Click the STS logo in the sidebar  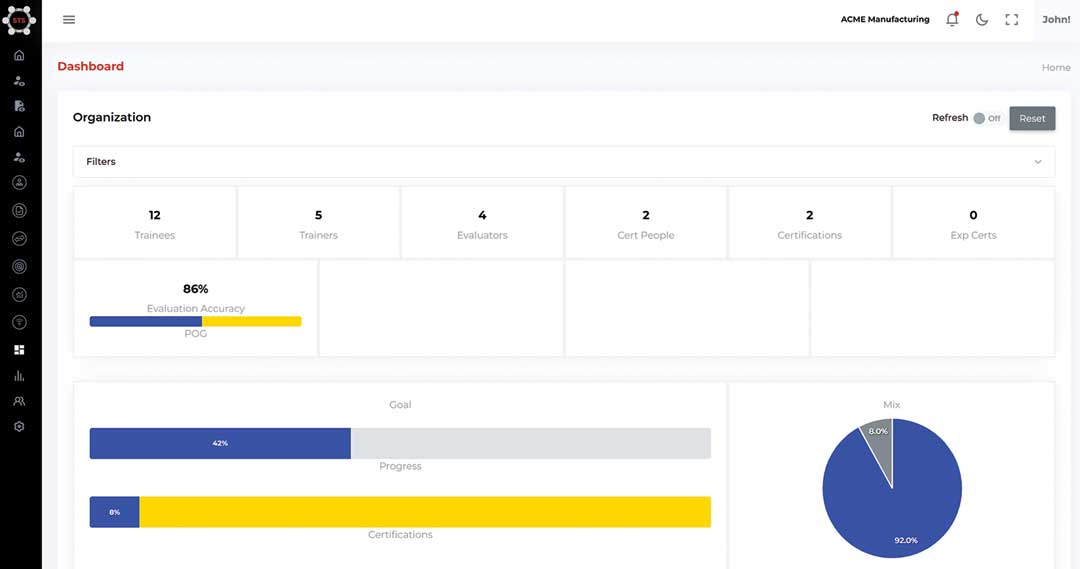[x=19, y=19]
